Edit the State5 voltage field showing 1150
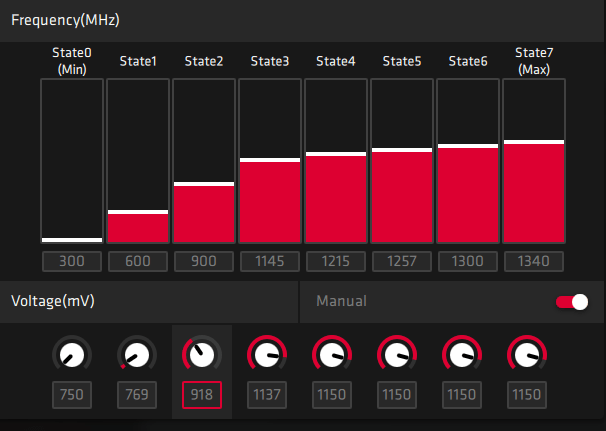606x431 pixels. pos(397,395)
